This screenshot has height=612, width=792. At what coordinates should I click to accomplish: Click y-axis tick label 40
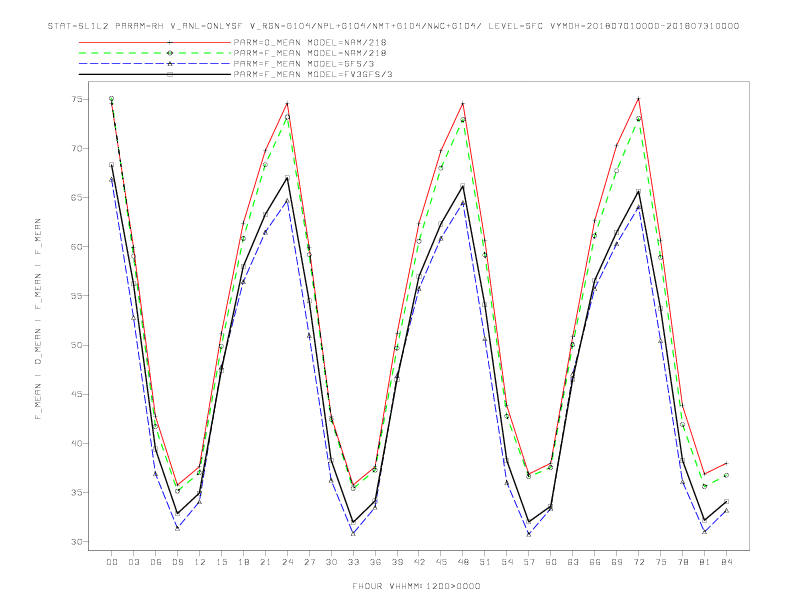[x=76, y=443]
